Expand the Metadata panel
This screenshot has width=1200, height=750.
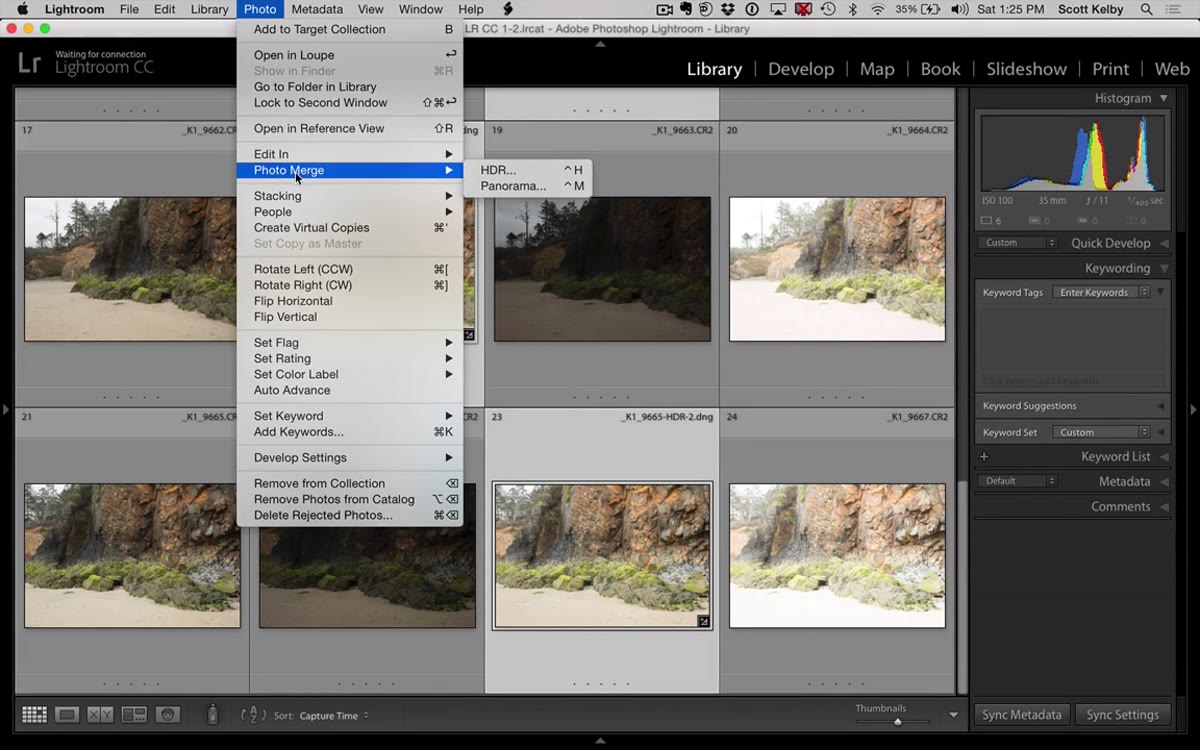click(1164, 481)
